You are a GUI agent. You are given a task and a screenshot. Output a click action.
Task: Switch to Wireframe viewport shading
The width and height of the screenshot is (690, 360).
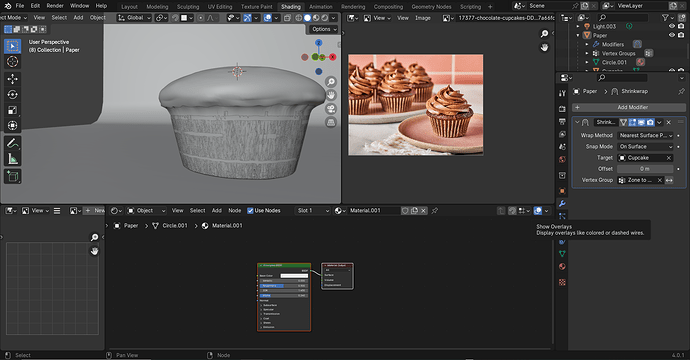click(x=299, y=18)
